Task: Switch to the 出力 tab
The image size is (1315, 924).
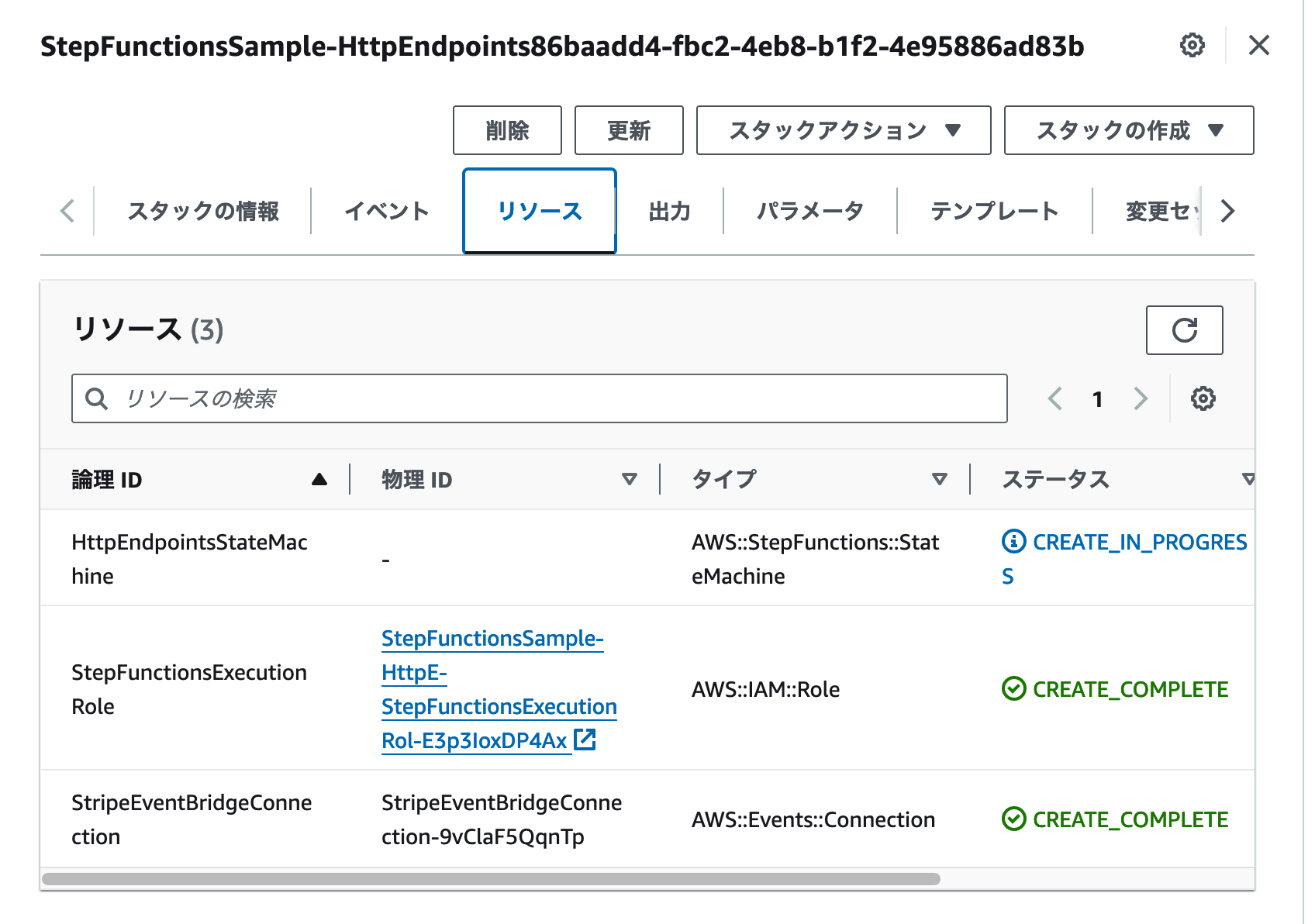Action: 668,210
